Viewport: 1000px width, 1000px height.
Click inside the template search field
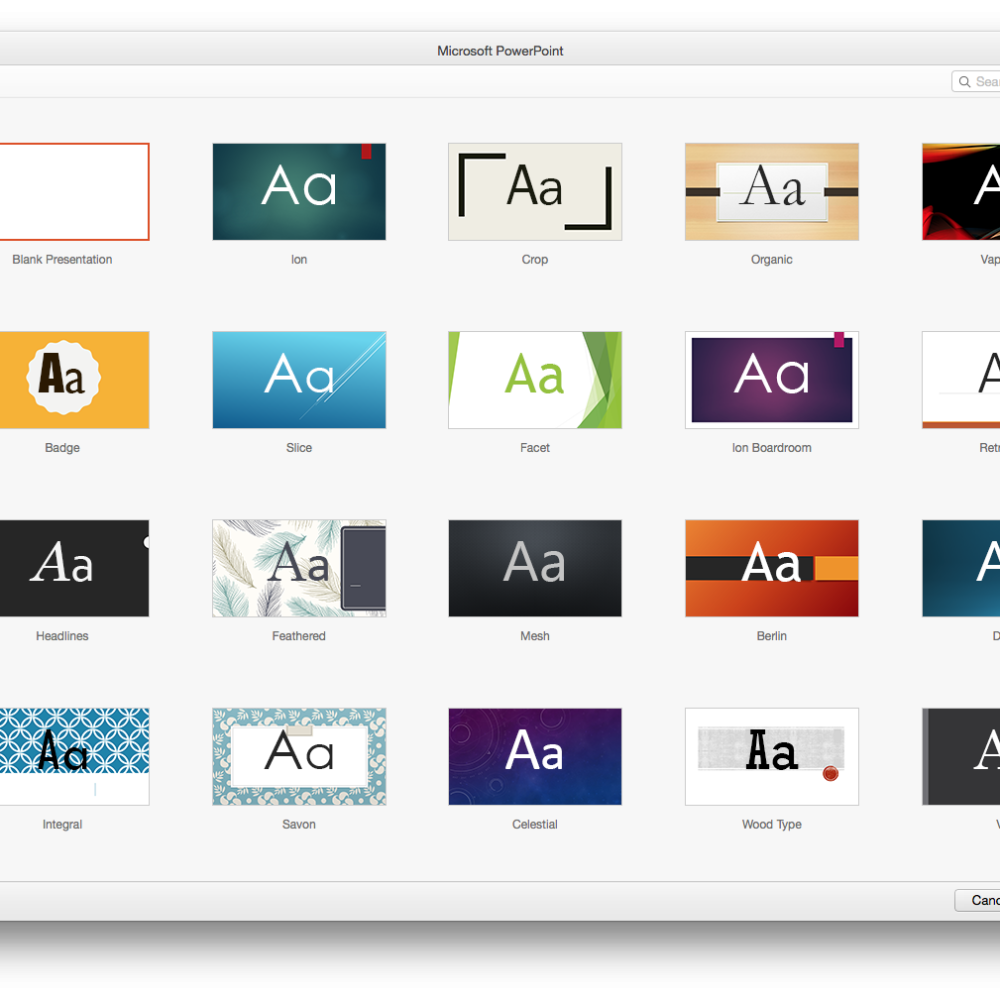[986, 81]
